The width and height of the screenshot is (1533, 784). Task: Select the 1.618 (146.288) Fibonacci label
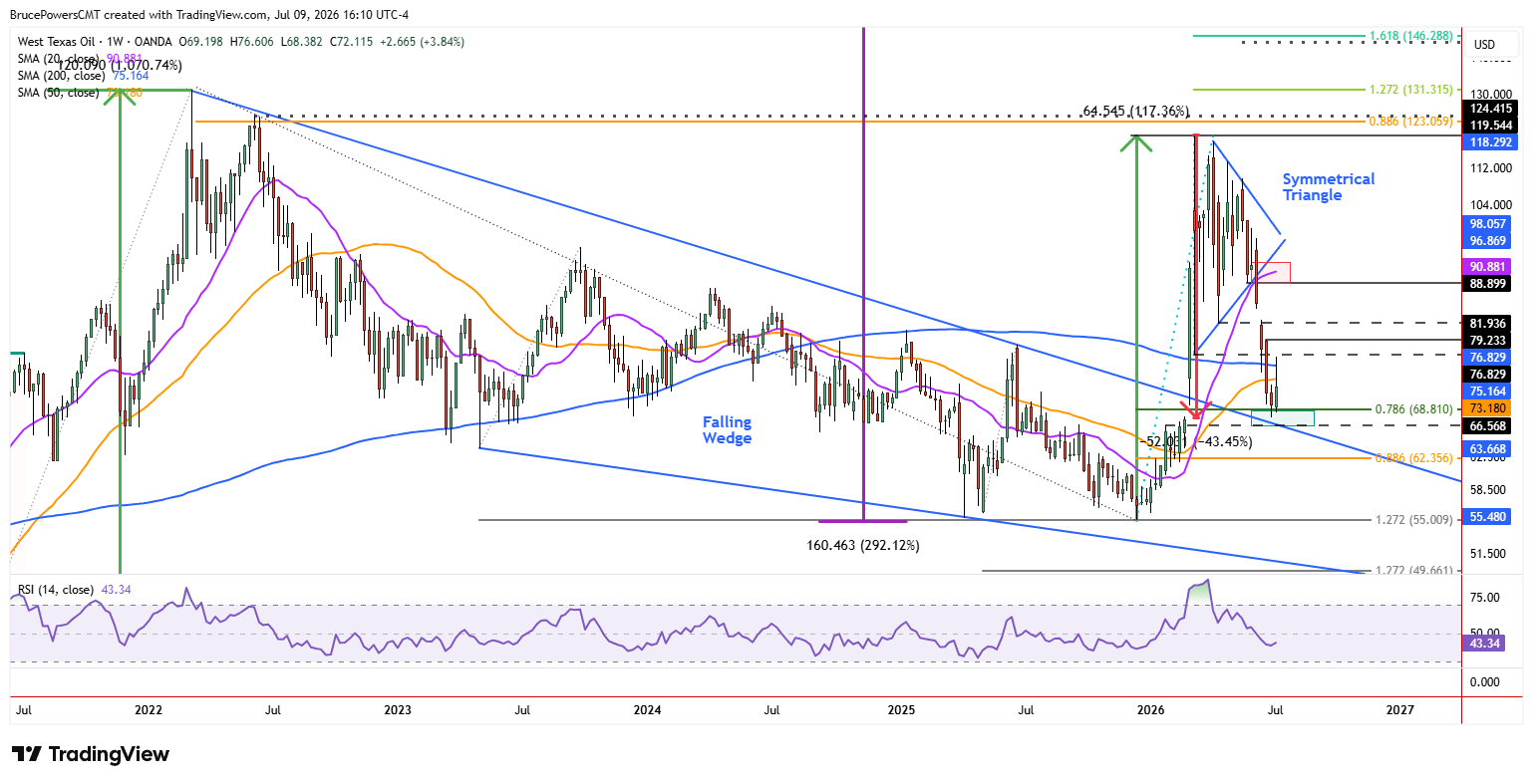(1412, 36)
